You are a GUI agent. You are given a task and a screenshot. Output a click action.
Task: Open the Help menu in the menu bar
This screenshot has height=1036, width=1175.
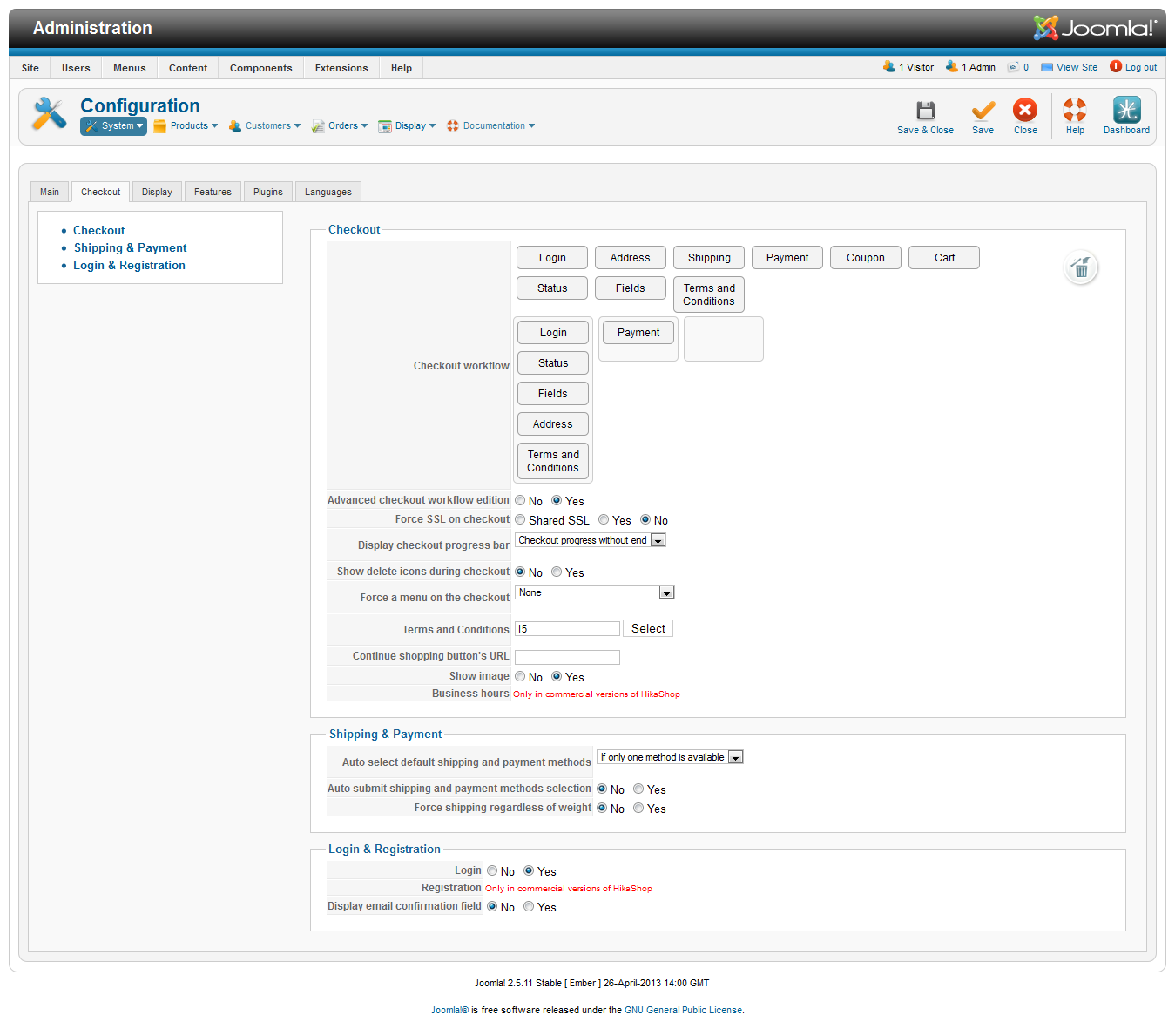click(402, 68)
